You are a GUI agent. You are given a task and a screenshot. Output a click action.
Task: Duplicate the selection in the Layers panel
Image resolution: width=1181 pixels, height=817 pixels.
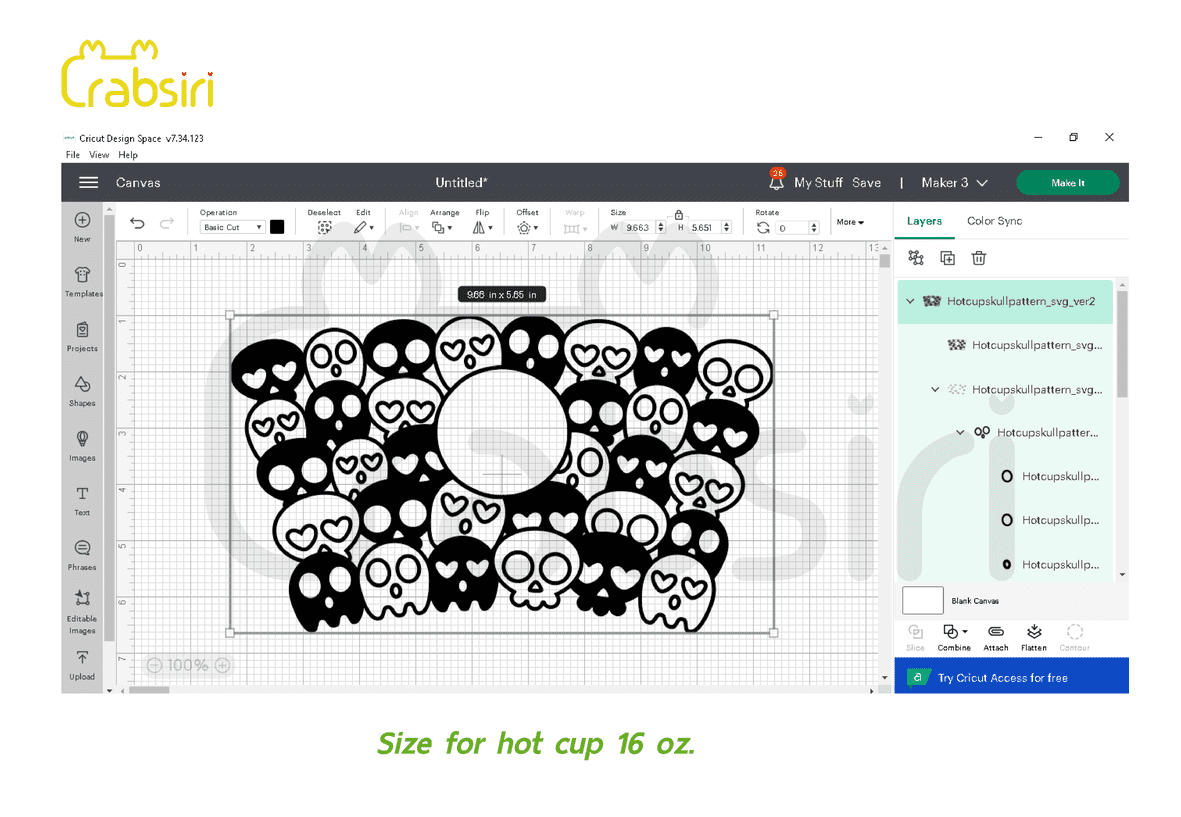947,258
